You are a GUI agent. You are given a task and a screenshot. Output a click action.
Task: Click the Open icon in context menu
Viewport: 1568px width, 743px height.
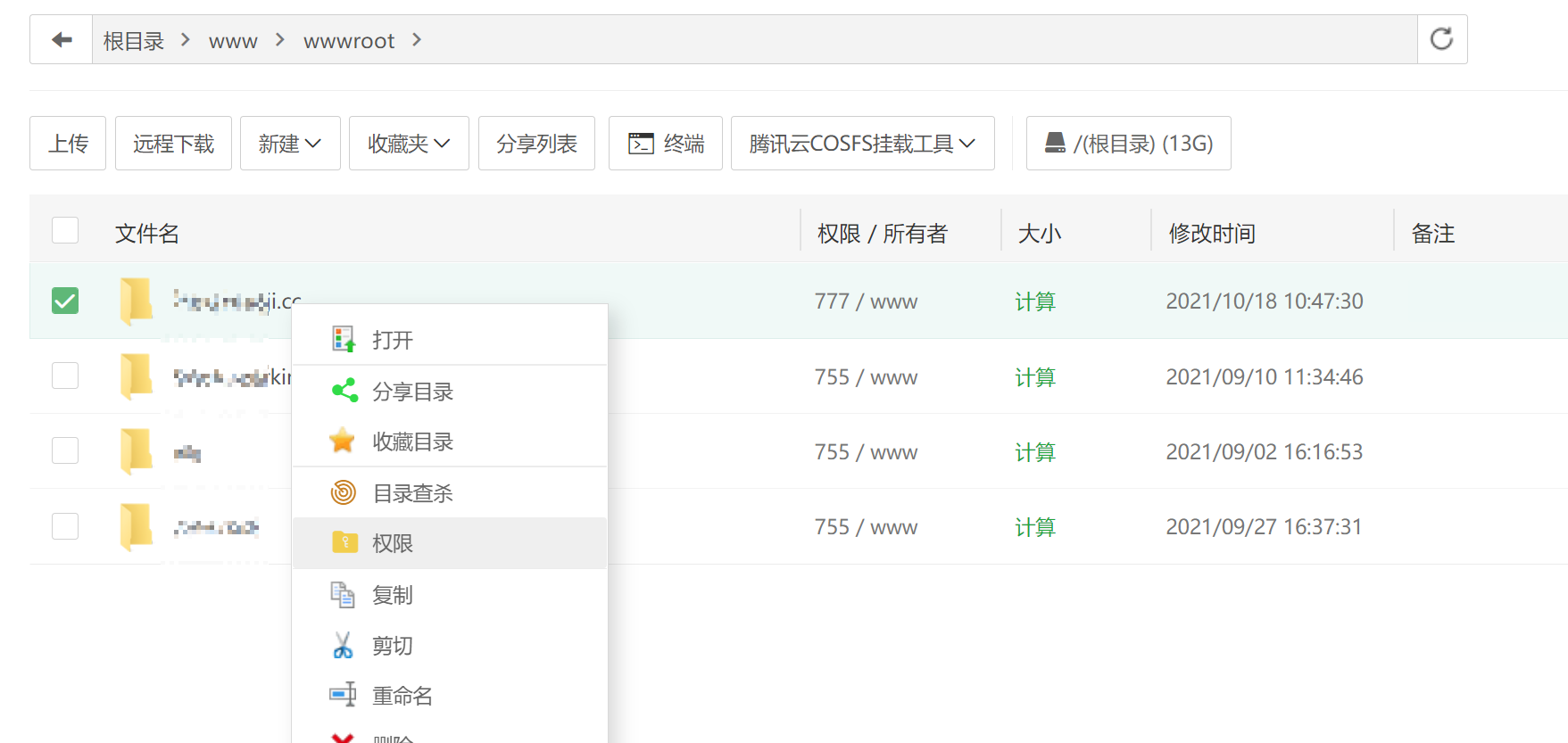(x=344, y=339)
